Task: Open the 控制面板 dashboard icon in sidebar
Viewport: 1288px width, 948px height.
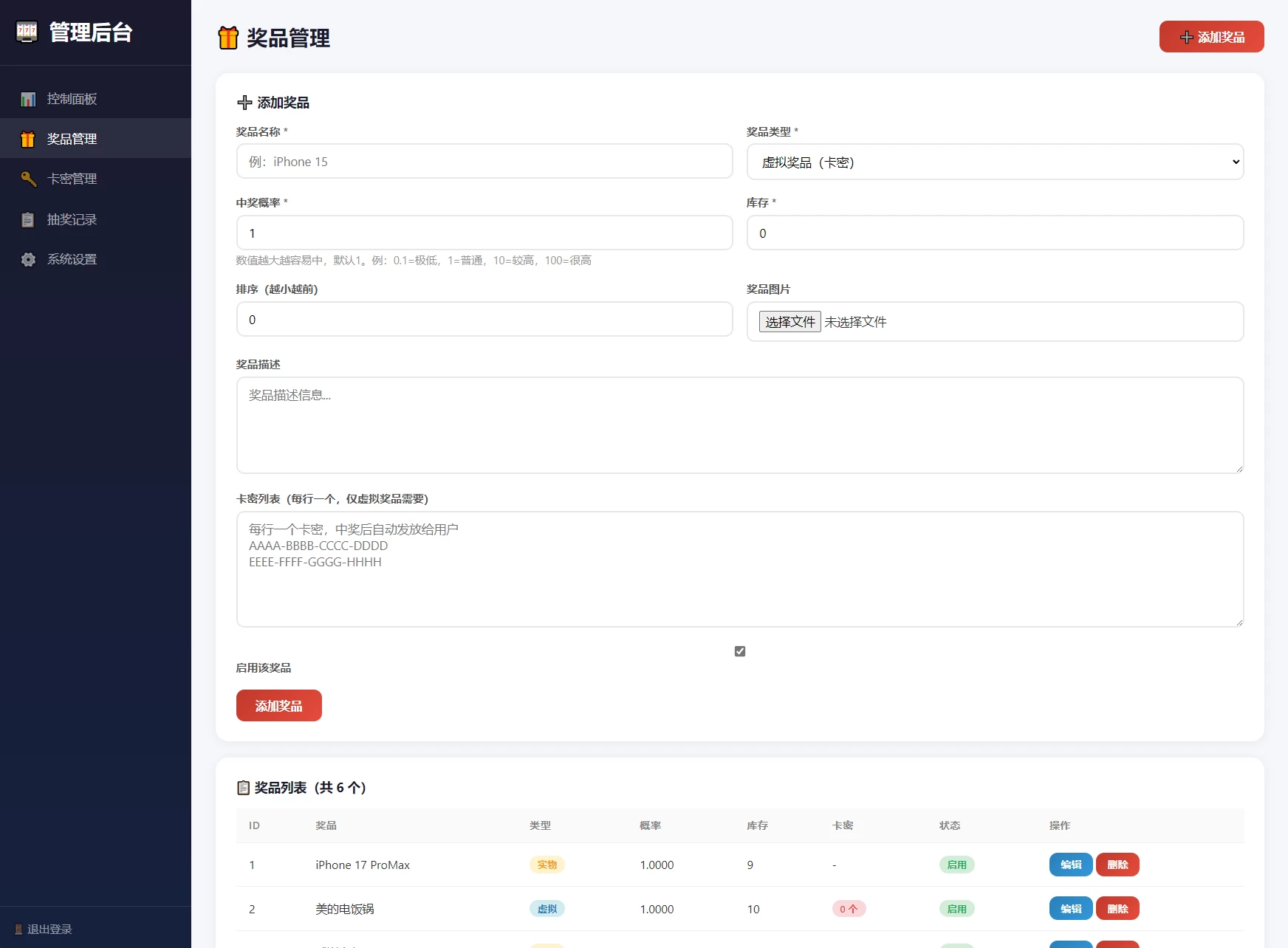Action: coord(28,98)
